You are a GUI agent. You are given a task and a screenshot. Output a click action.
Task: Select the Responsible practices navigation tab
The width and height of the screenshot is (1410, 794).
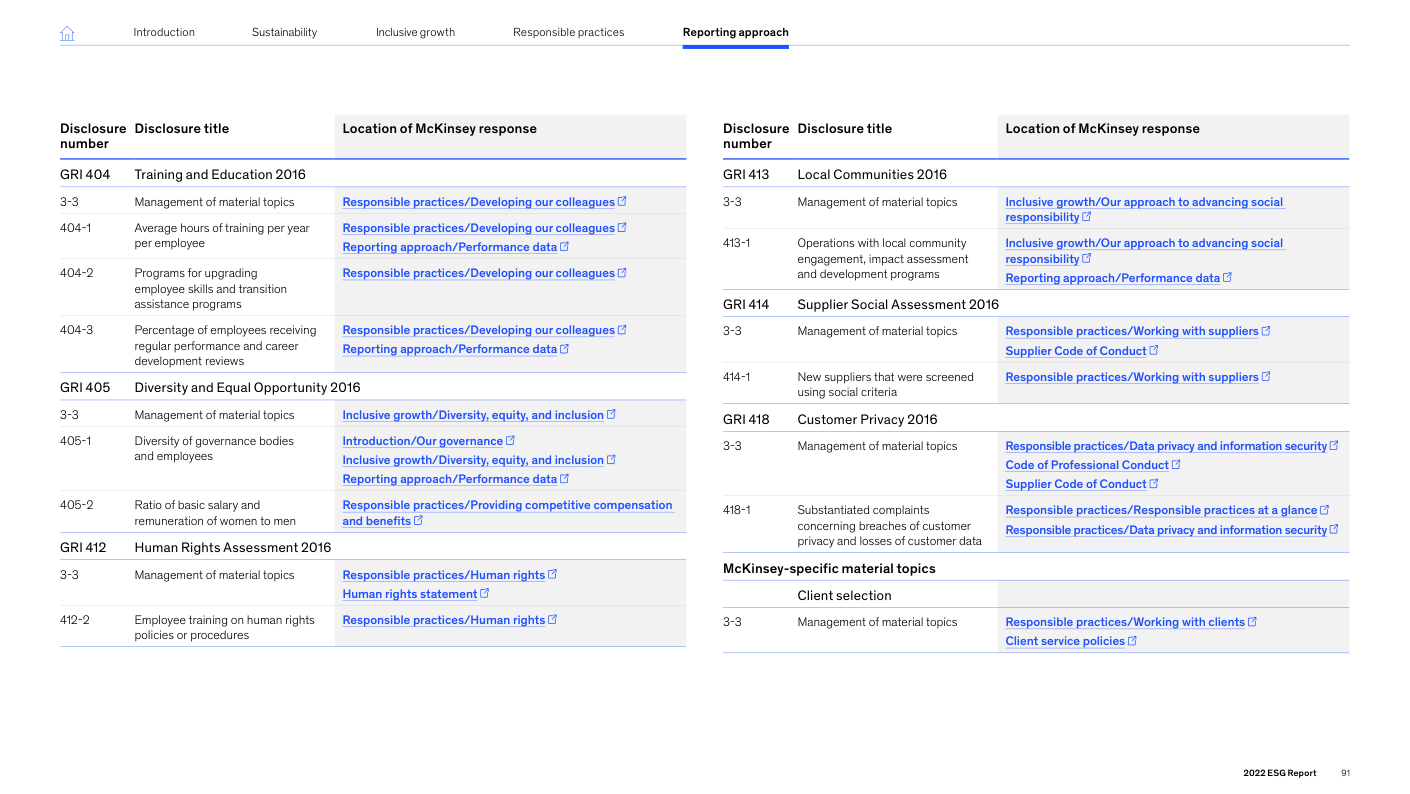click(568, 32)
